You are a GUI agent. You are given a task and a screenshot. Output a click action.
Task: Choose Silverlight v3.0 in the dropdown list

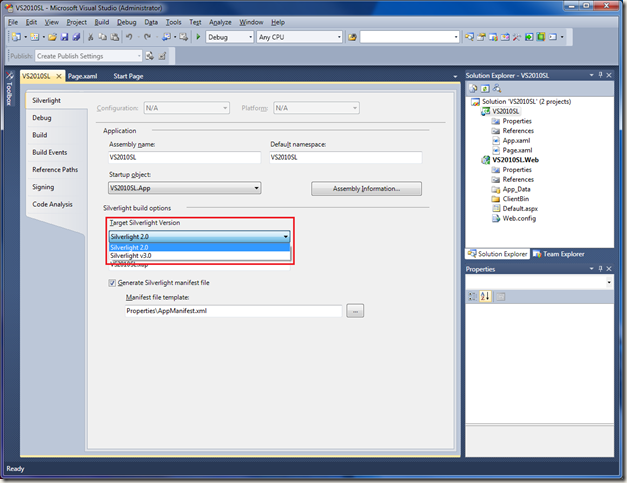click(200, 255)
